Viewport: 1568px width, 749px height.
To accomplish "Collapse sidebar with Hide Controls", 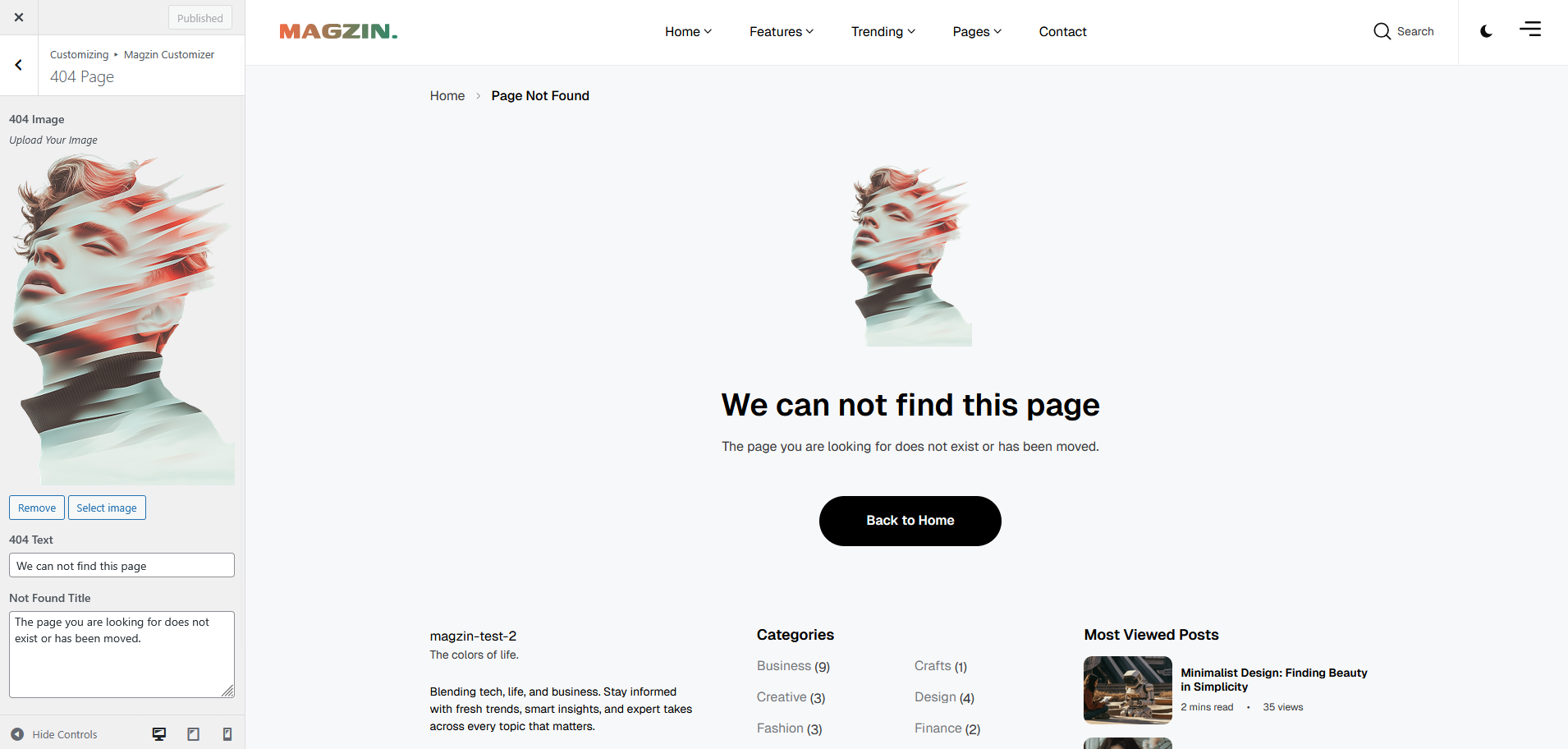I will point(54,734).
